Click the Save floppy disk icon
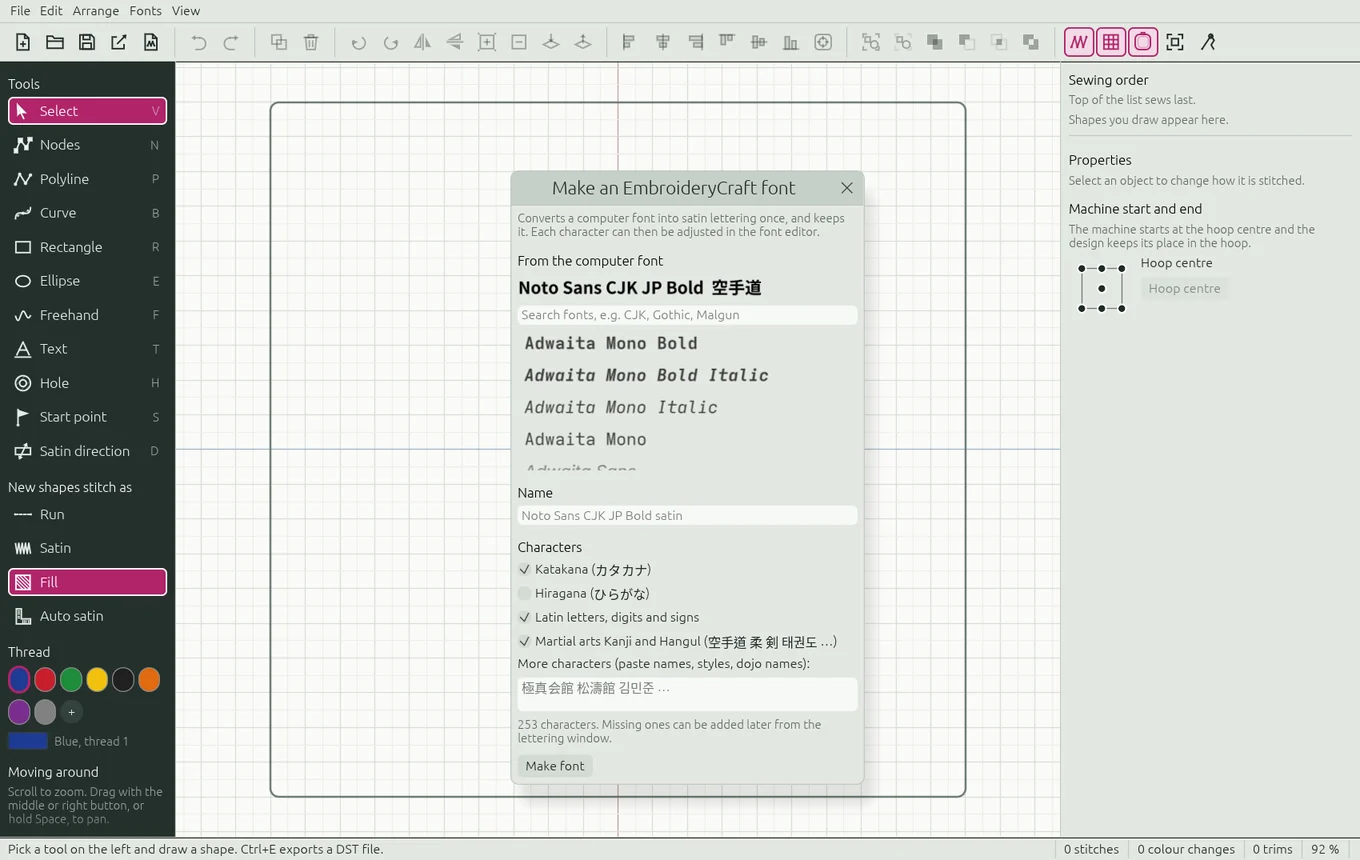 pos(87,42)
